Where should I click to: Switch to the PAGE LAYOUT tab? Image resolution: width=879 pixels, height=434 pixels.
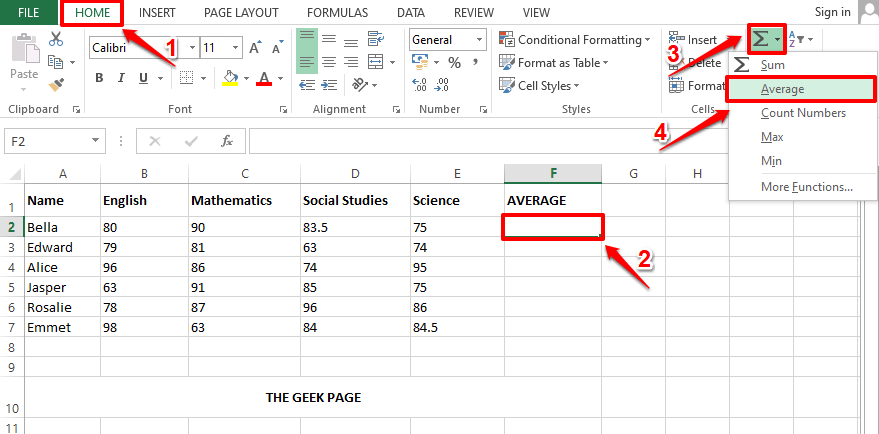click(241, 12)
